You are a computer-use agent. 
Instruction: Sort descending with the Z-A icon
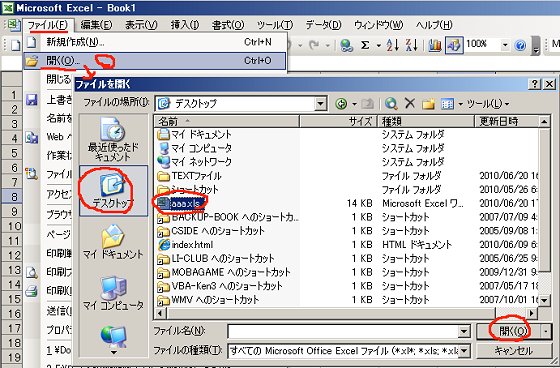tap(412, 45)
